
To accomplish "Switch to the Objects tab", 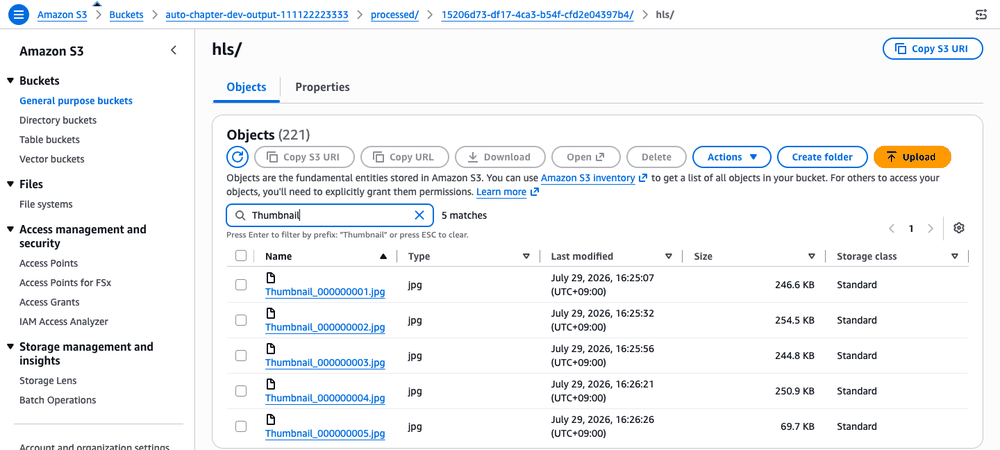I will pos(246,87).
